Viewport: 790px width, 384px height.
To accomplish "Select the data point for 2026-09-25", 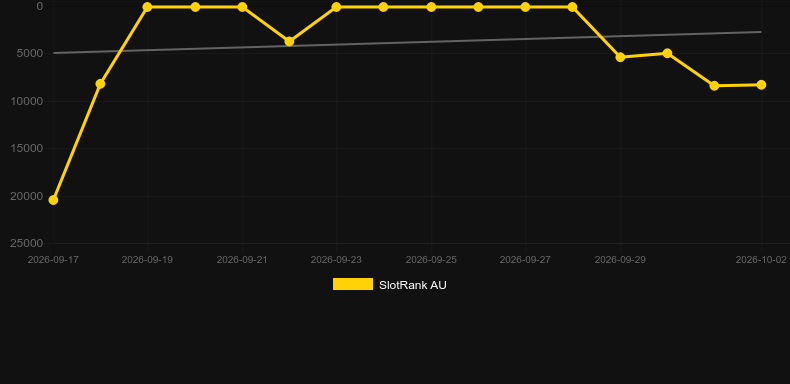I will [431, 7].
